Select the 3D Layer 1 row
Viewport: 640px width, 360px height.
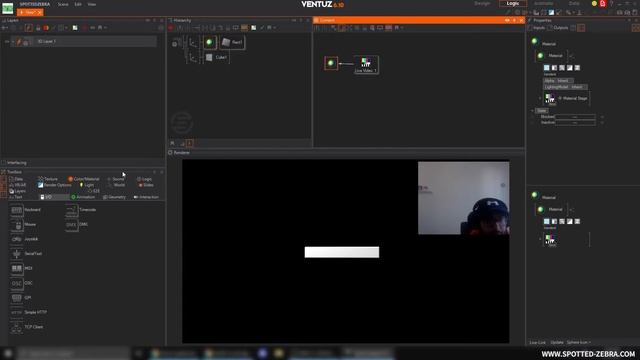[x=84, y=41]
